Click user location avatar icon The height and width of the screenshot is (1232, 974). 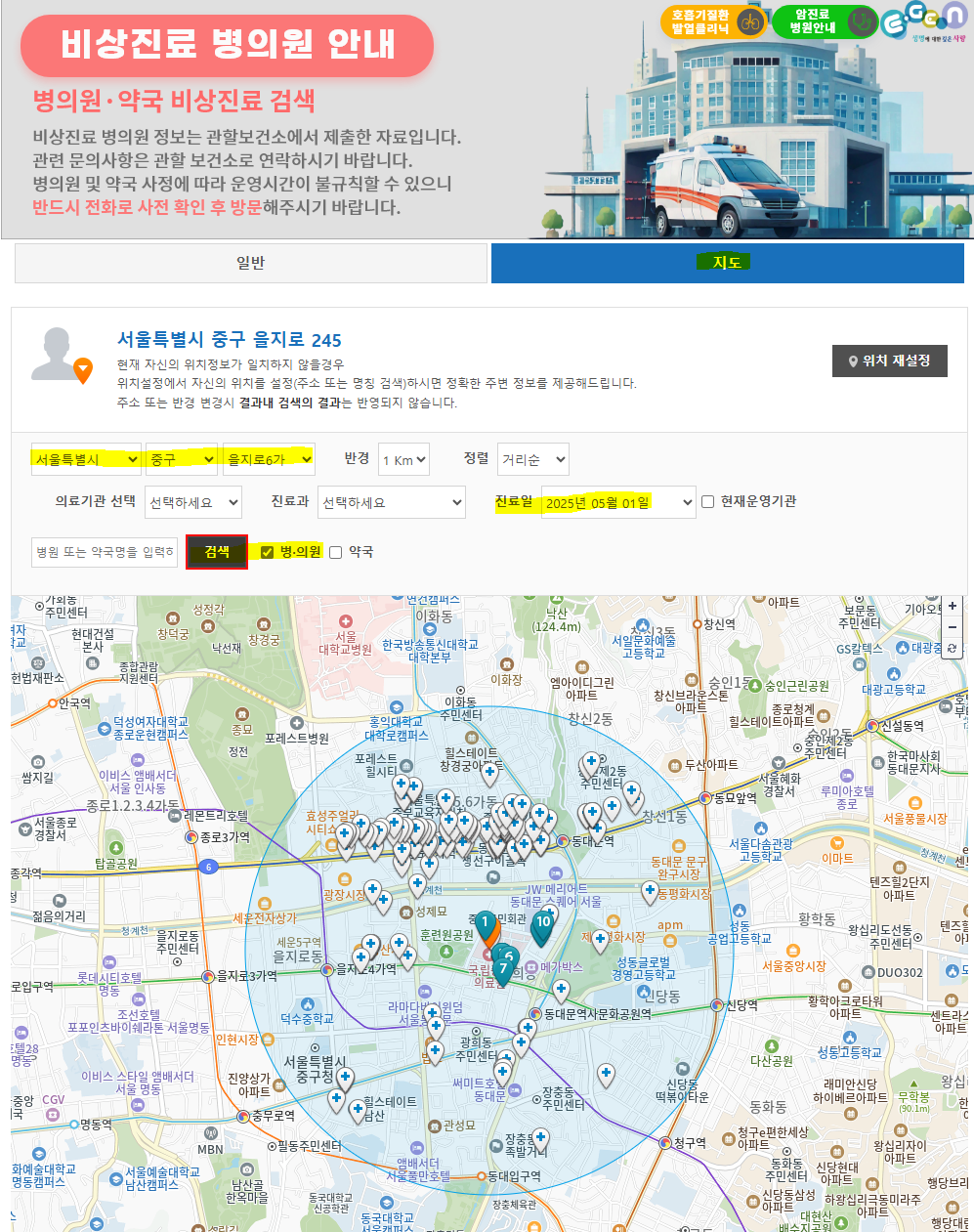coord(63,355)
